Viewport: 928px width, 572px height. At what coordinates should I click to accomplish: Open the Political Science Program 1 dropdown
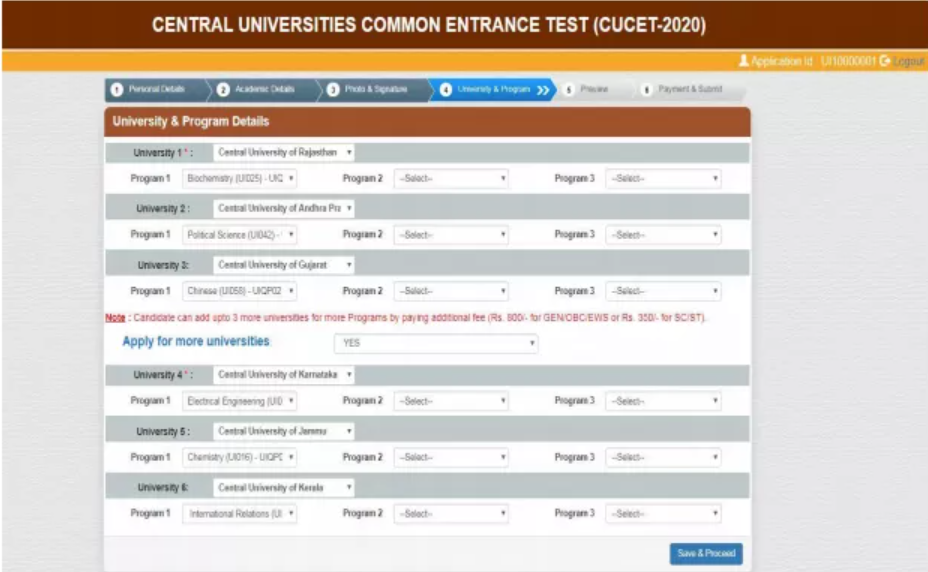click(240, 235)
